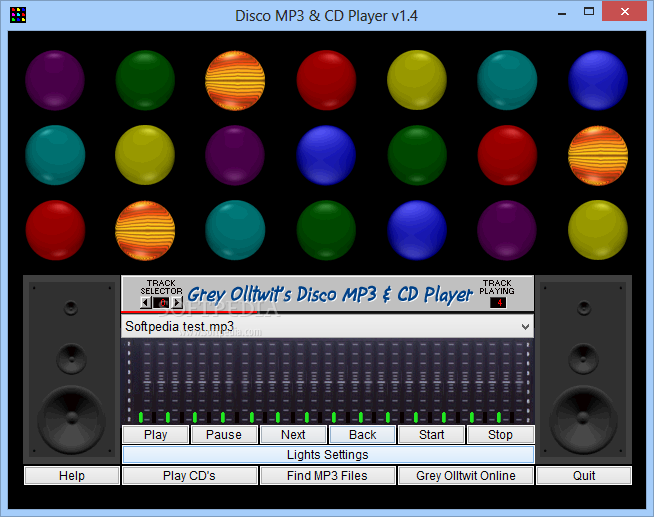Start playback with the Play button

156,434
